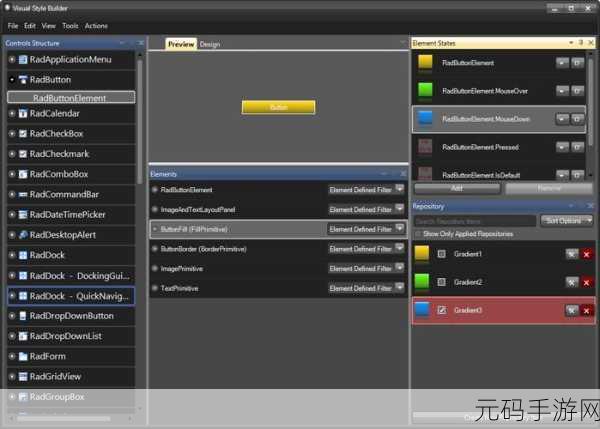The image size is (600, 429).
Task: Click the RadDropDownList control icon
Action: [x=23, y=336]
